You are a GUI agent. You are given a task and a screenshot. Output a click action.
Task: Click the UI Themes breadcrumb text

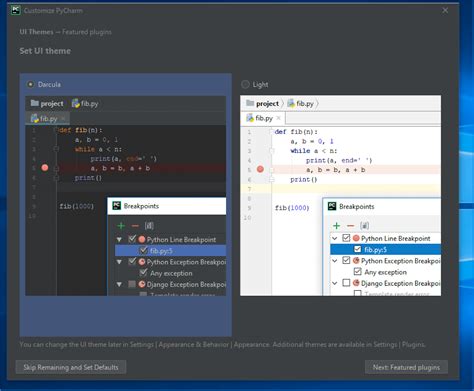[36, 32]
